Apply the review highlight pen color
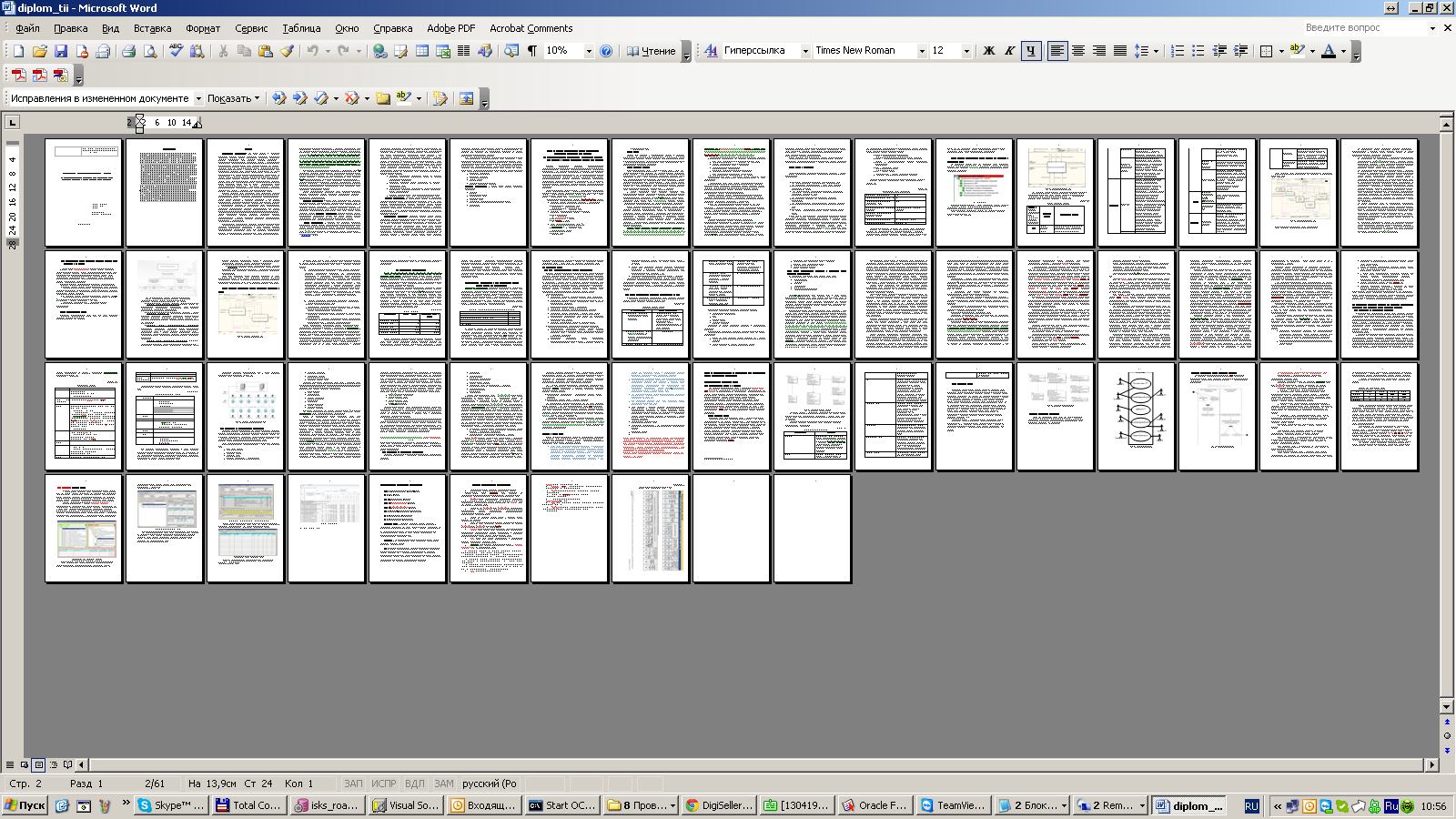Viewport: 1456px width, 819px height. (x=404, y=98)
